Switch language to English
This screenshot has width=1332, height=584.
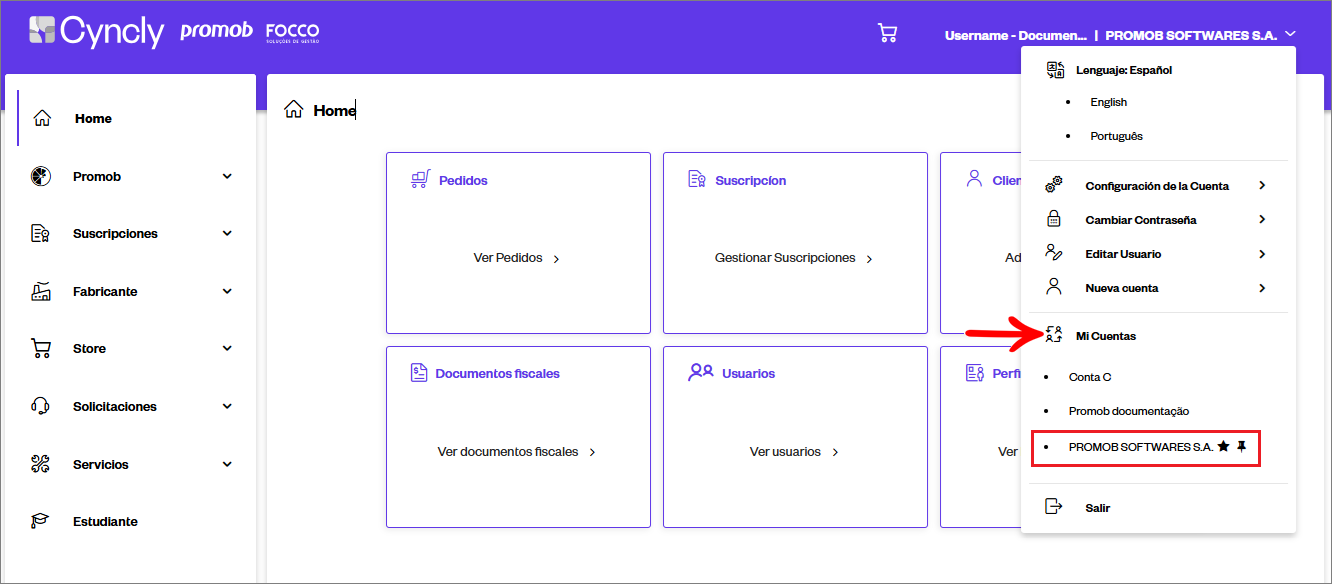point(1108,102)
